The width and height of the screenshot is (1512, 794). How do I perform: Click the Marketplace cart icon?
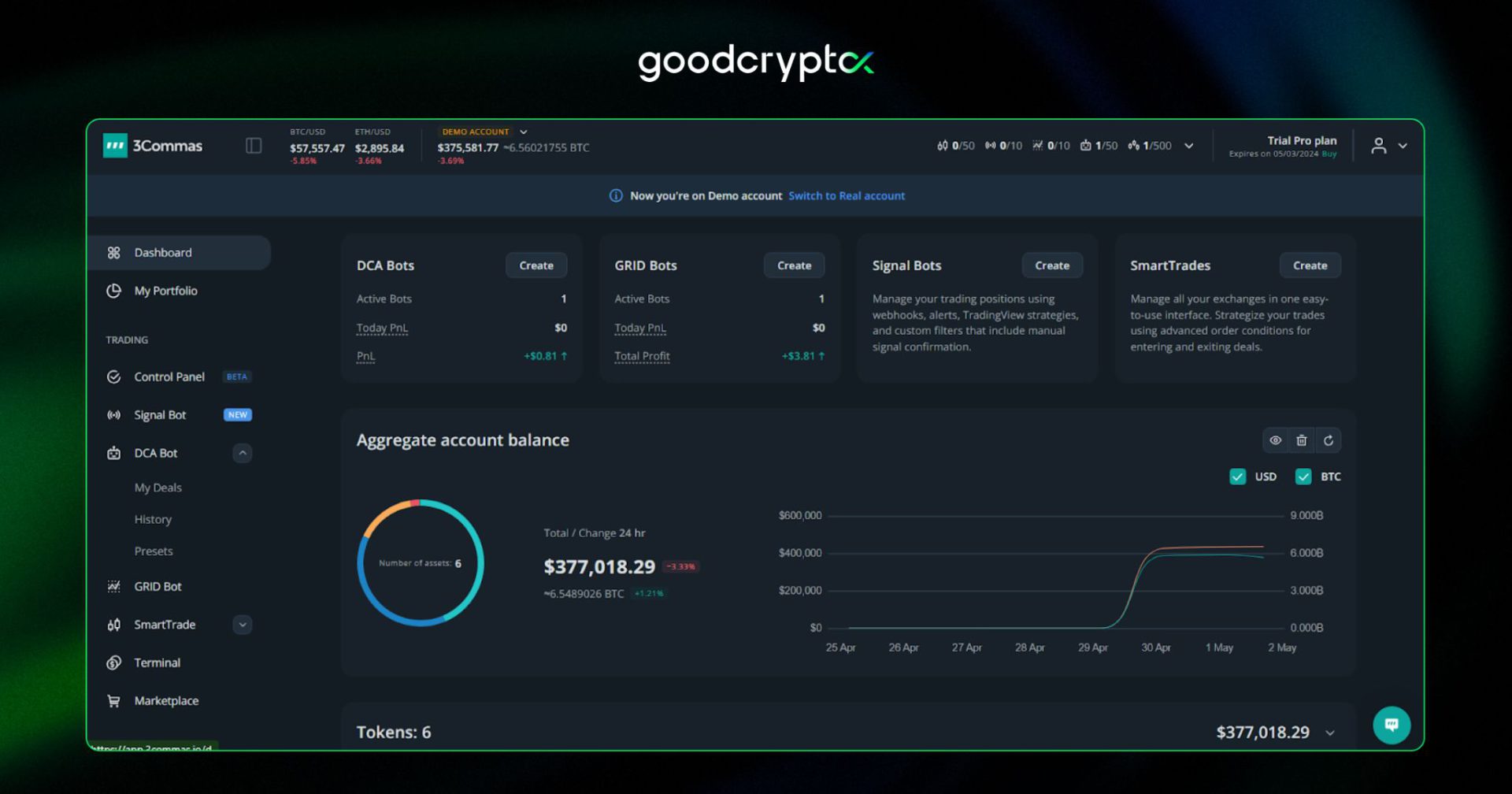114,701
